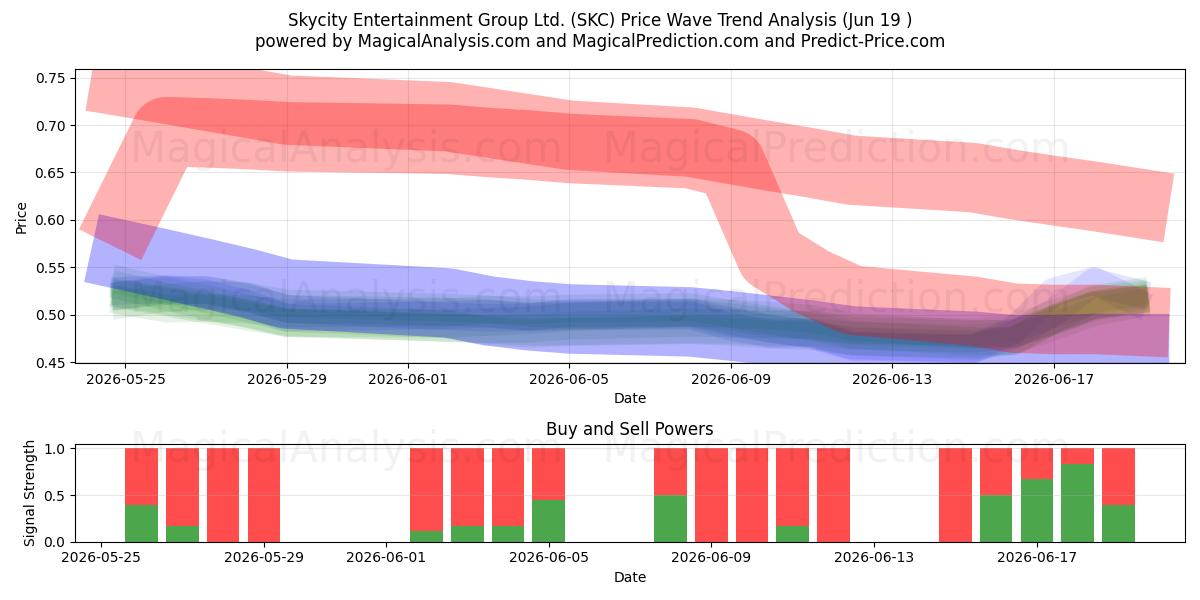Click the 2026-06-05 date tick under bar chart
The height and width of the screenshot is (600, 1200).
[x=549, y=558]
